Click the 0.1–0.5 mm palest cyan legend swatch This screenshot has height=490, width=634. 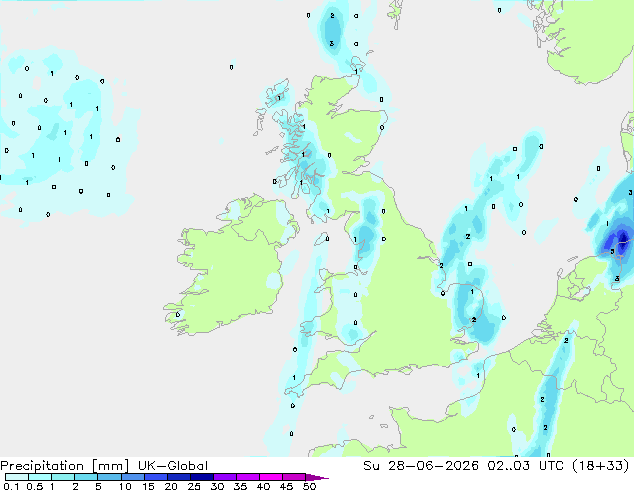pyautogui.click(x=17, y=477)
